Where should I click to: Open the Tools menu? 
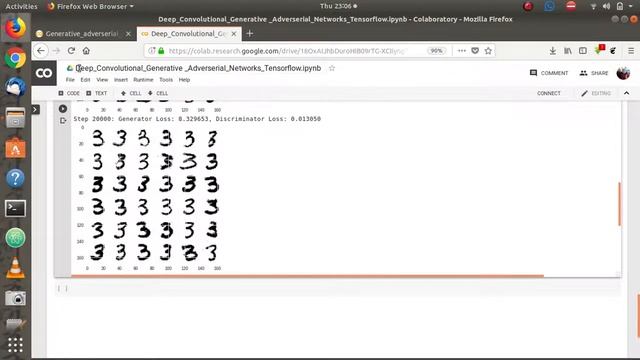(x=166, y=80)
